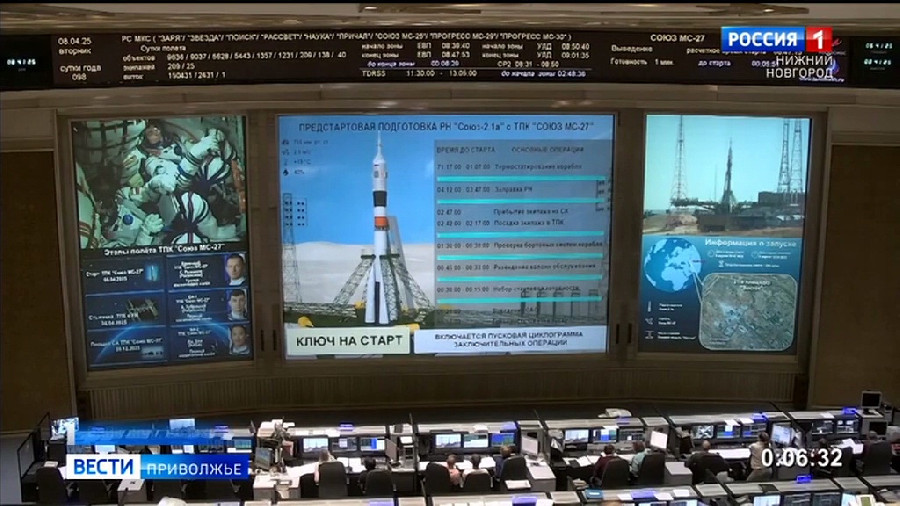Viewport: 900px width, 506px height.
Task: Click the progress bar under Термостатирование корабля
Action: [519, 179]
